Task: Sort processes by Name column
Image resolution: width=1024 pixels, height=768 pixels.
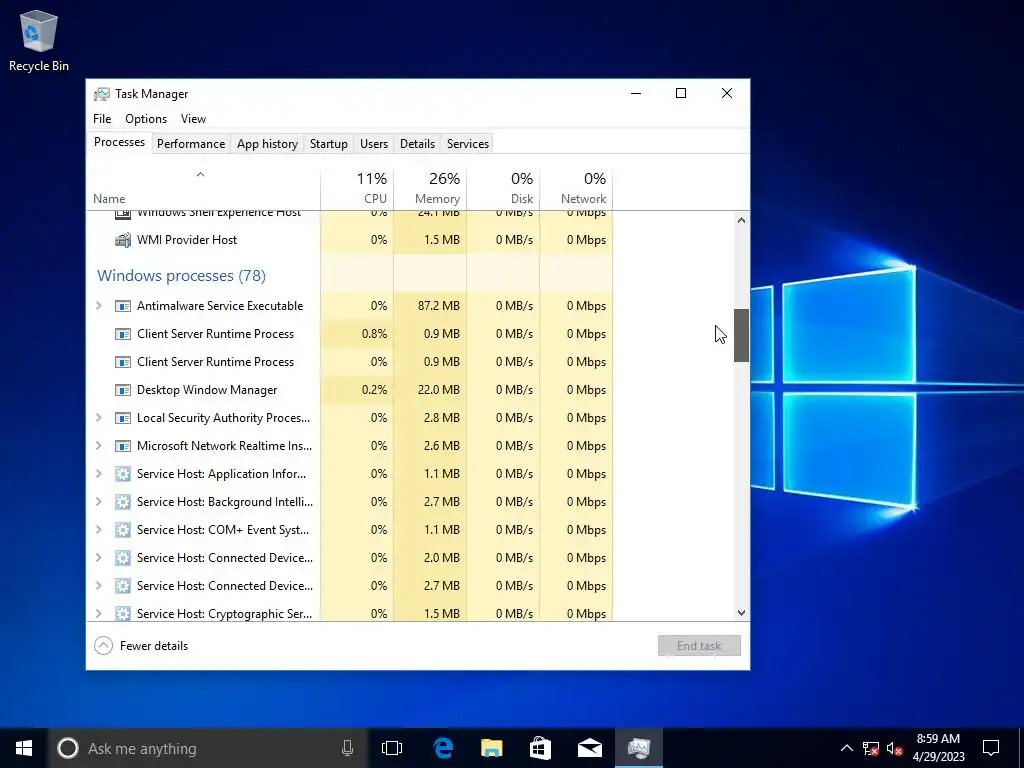Action: tap(203, 189)
